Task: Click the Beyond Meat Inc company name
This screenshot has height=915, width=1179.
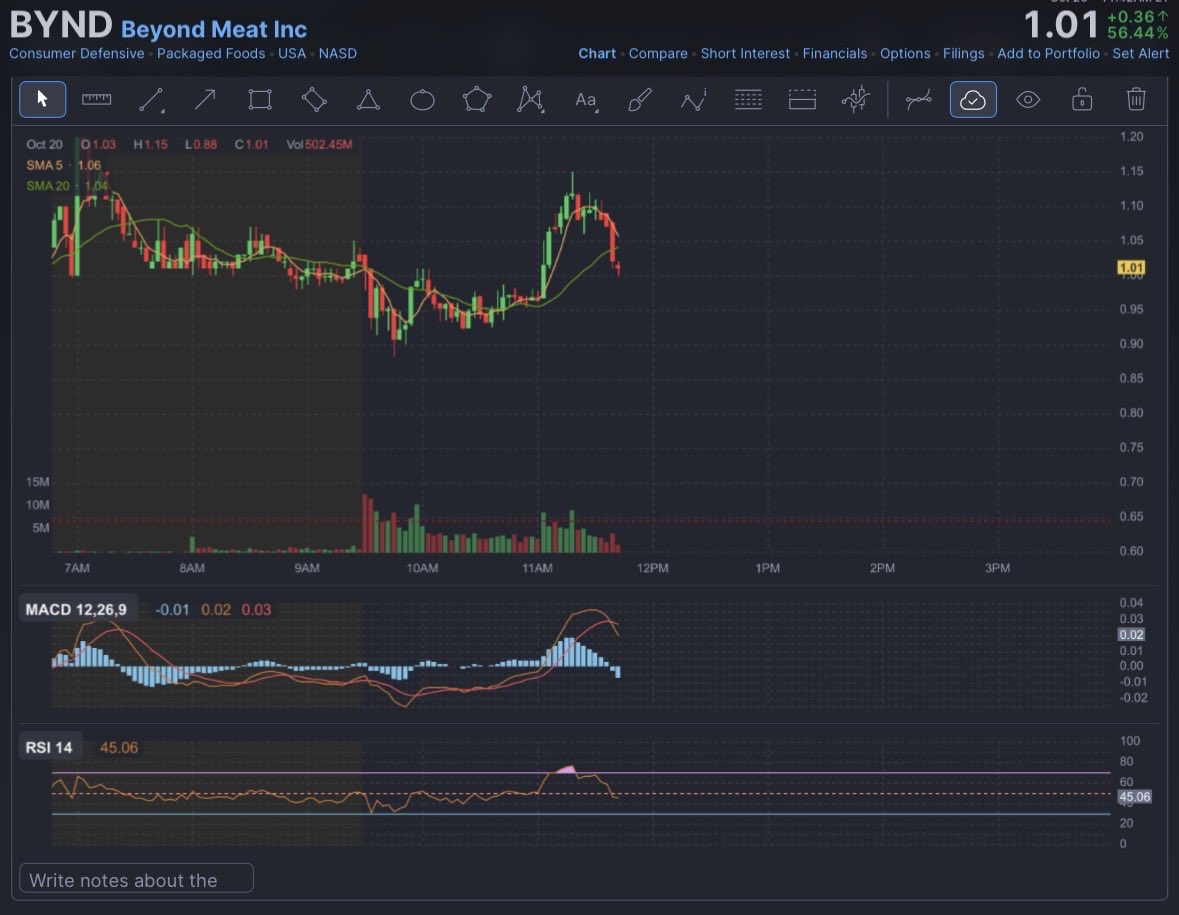Action: click(x=214, y=29)
